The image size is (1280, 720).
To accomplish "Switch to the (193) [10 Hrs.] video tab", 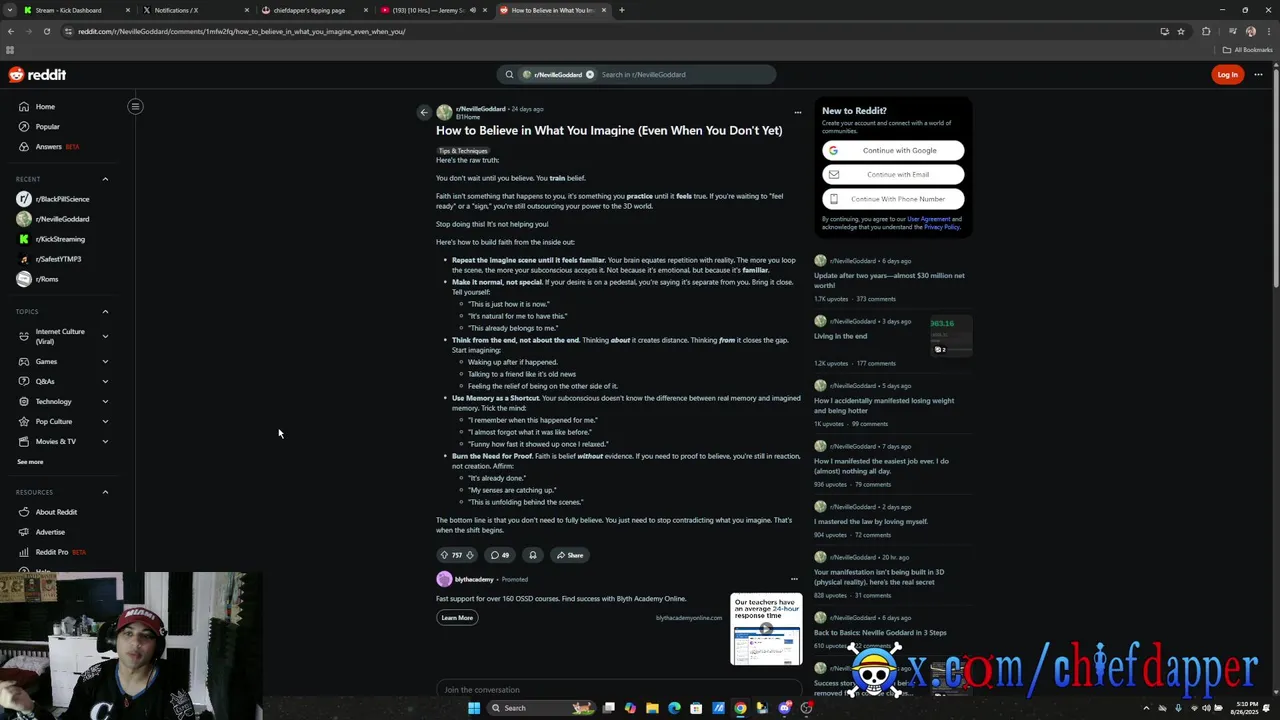I will click(432, 10).
